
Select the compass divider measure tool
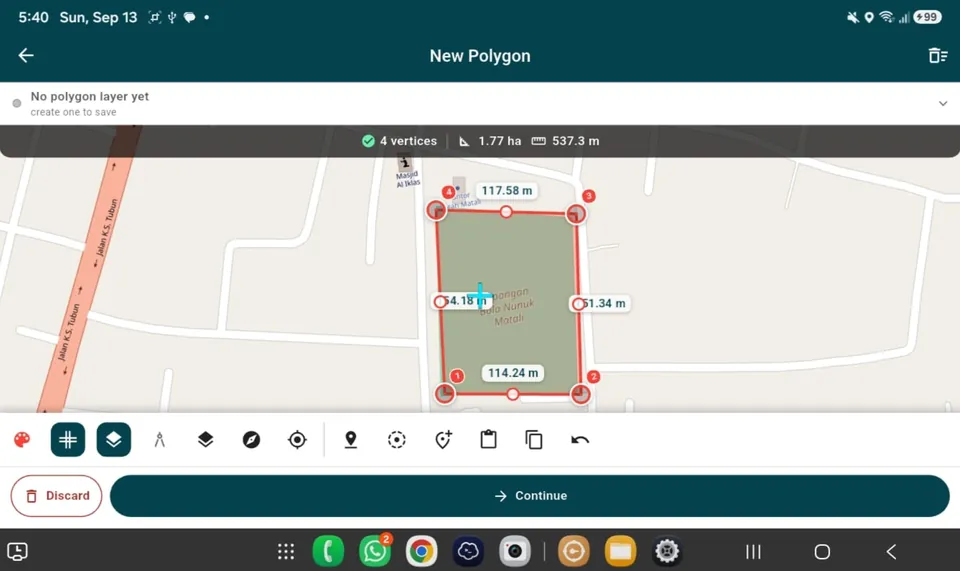coord(160,439)
